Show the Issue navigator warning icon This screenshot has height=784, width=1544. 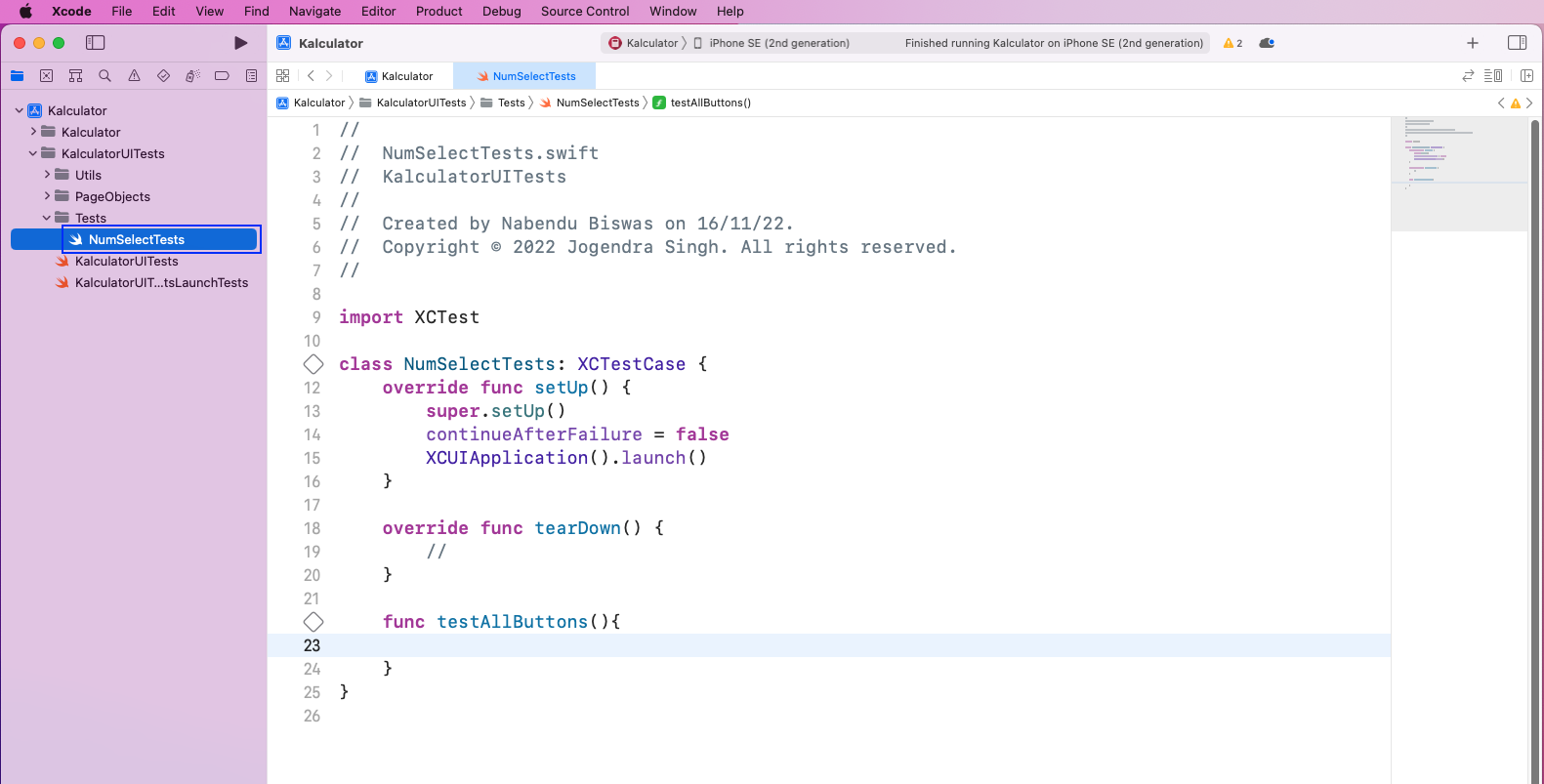coord(134,75)
